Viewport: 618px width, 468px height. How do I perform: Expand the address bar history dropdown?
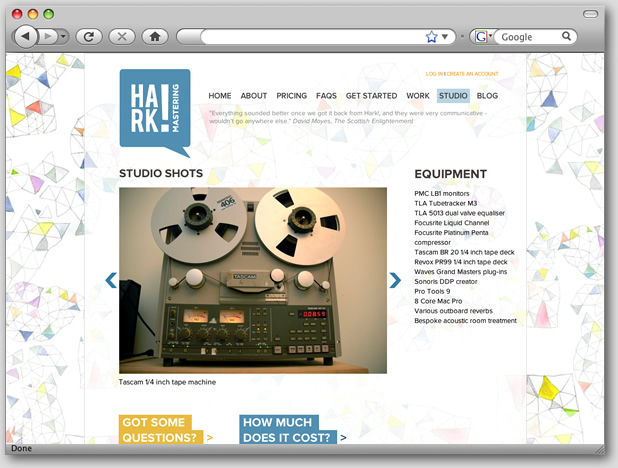click(445, 36)
